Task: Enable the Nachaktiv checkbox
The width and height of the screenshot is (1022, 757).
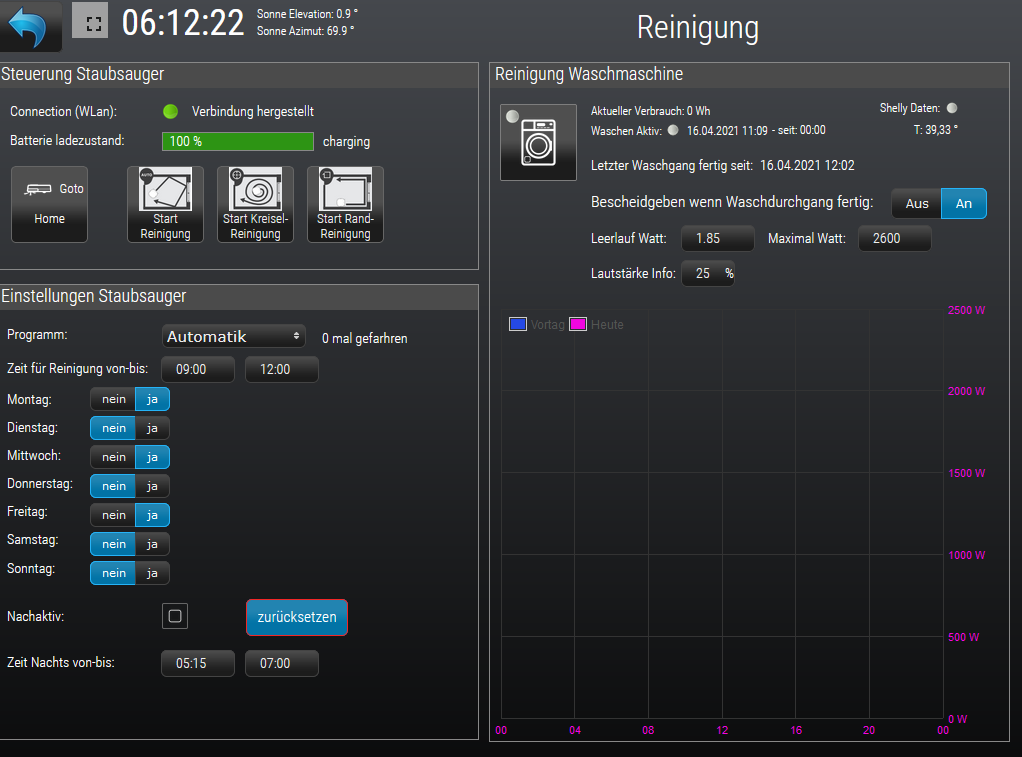Action: coord(175,617)
